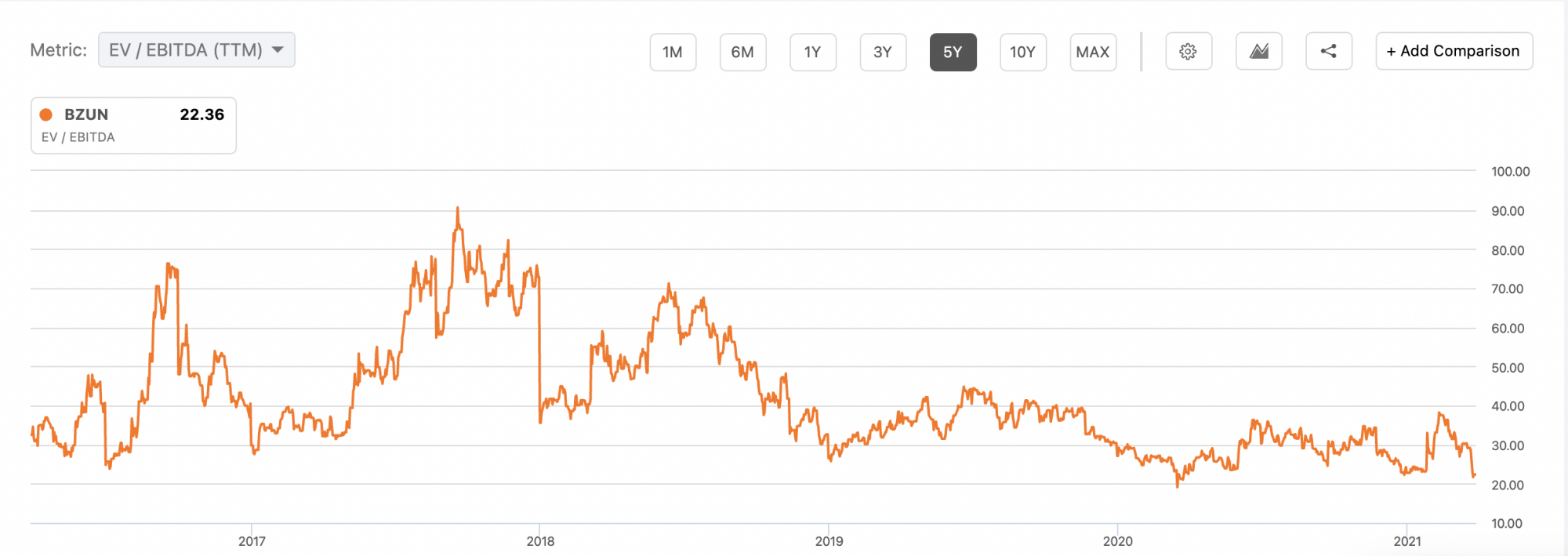1568x556 pixels.
Task: Switch to the 10Y time range
Action: [1022, 53]
